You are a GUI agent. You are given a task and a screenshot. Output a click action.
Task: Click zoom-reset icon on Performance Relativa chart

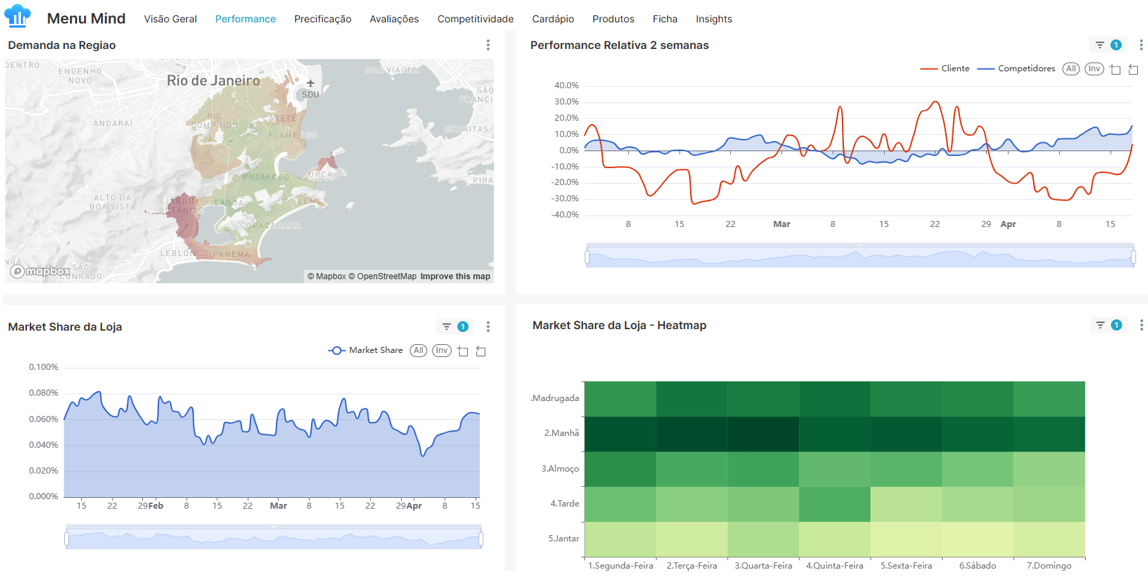coord(1133,70)
